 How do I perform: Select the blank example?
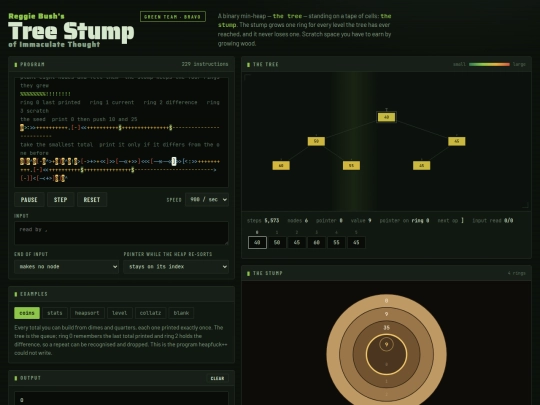pyautogui.click(x=181, y=313)
